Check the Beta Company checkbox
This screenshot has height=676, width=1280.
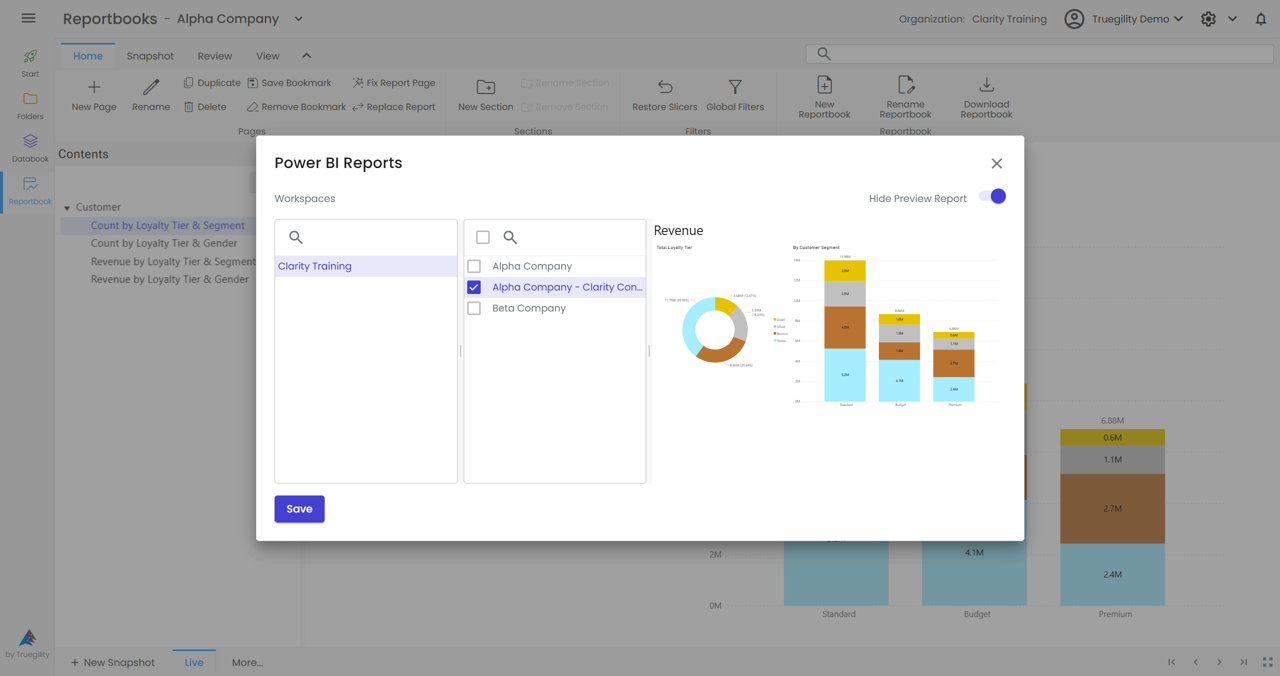pos(473,308)
